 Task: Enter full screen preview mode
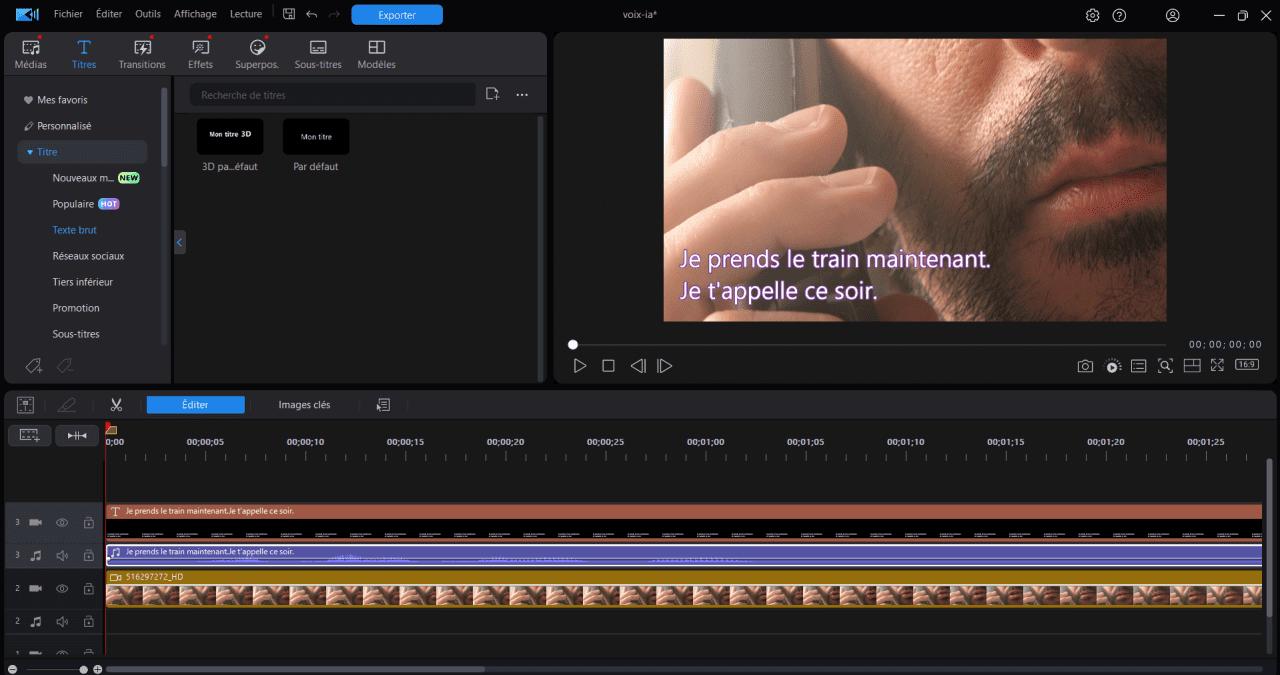tap(1217, 366)
